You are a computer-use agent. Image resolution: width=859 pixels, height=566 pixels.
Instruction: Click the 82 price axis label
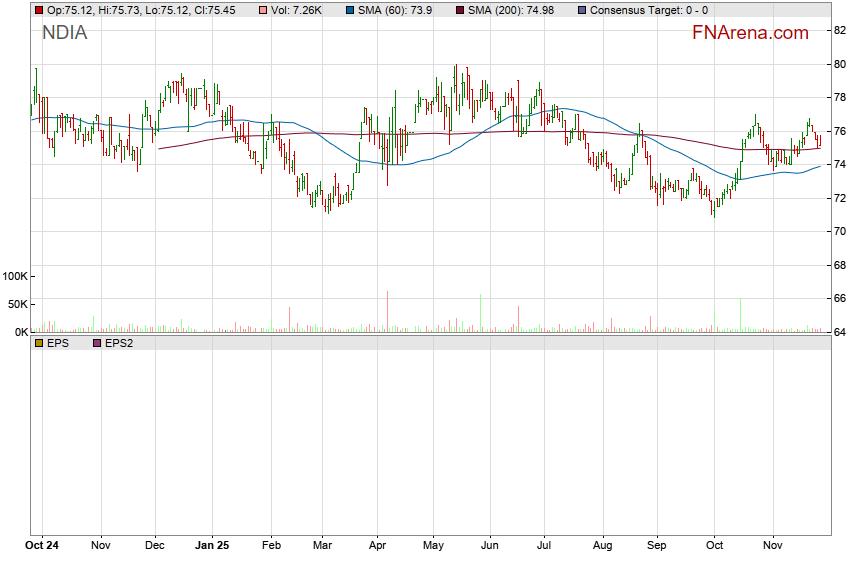coord(841,30)
